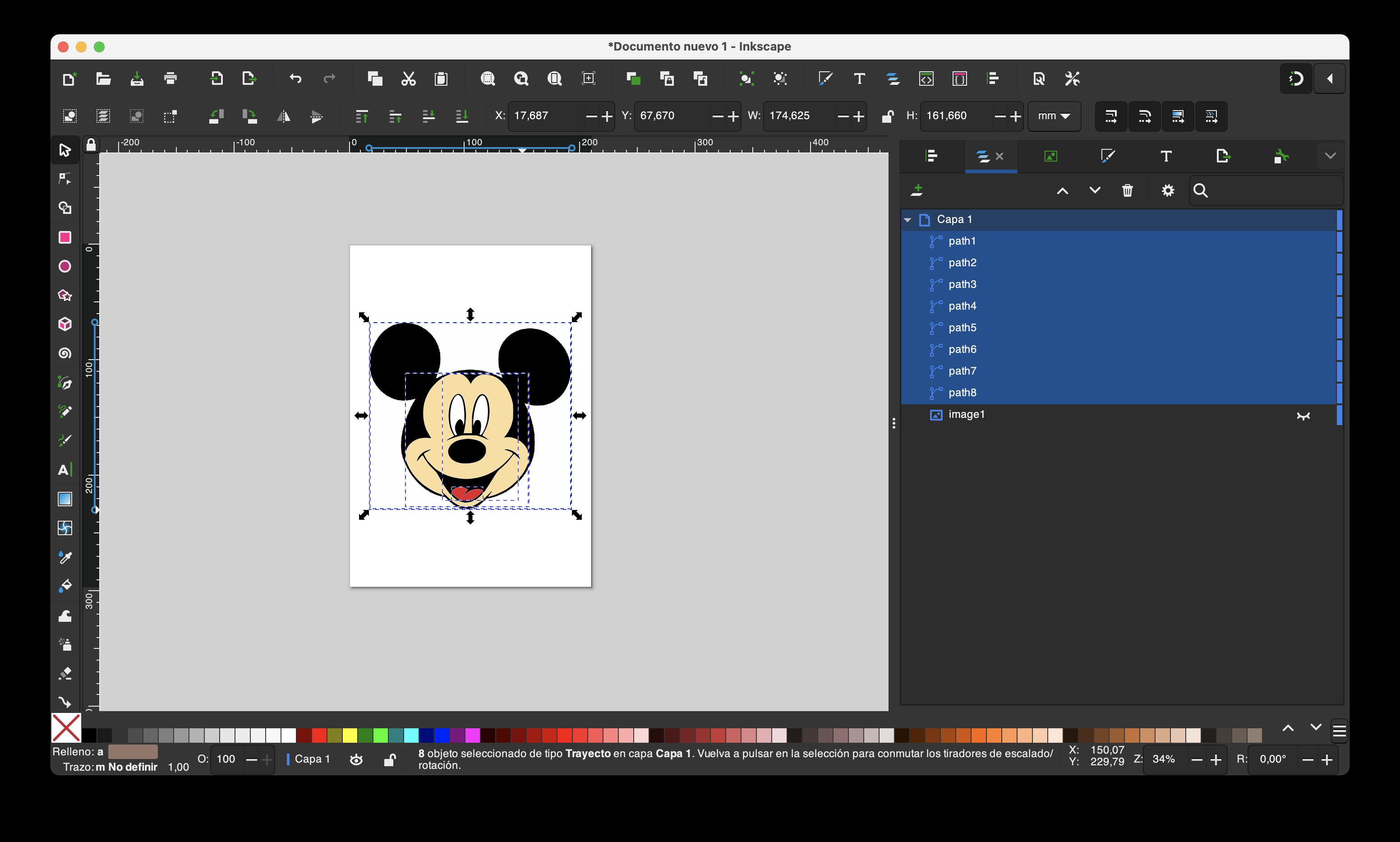Switch to Export dialog tab
This screenshot has height=842, width=1400.
1223,156
